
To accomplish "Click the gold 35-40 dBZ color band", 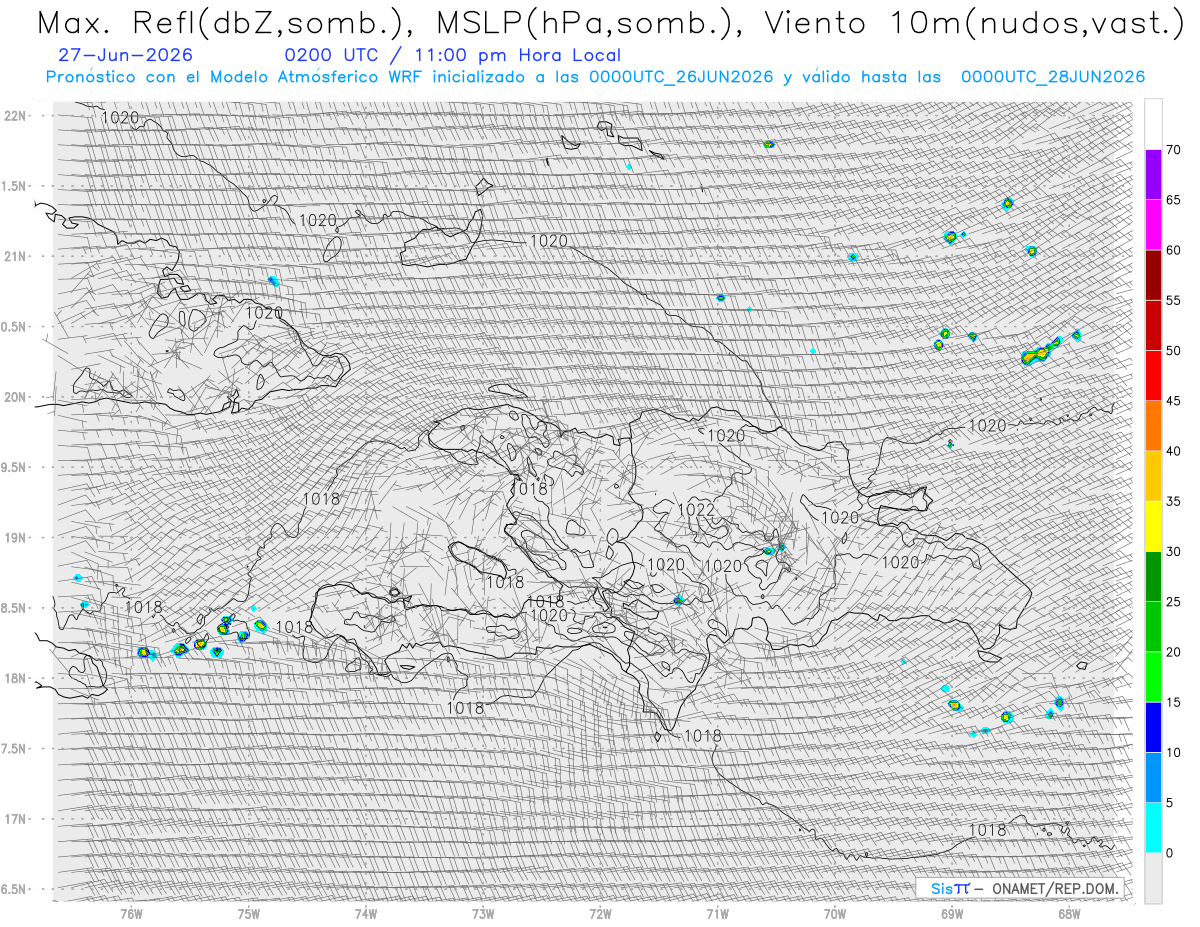I will pyautogui.click(x=1153, y=476).
